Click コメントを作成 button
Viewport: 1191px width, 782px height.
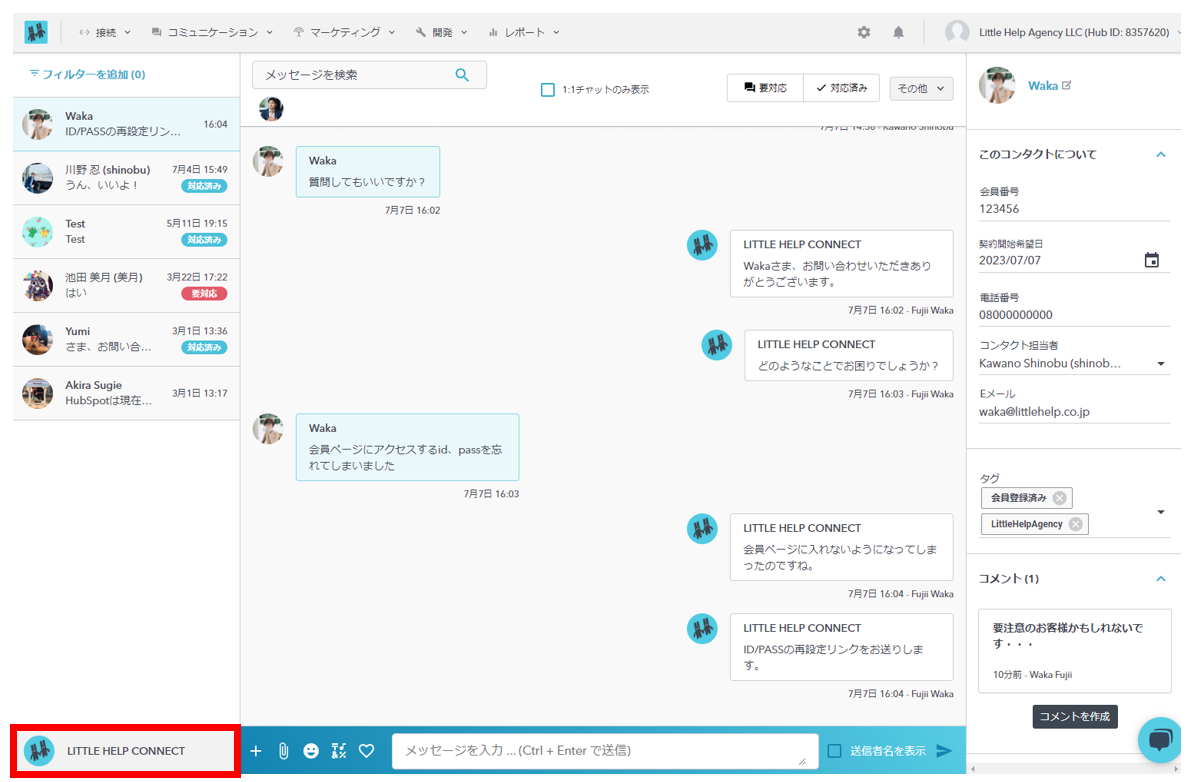click(x=1074, y=717)
